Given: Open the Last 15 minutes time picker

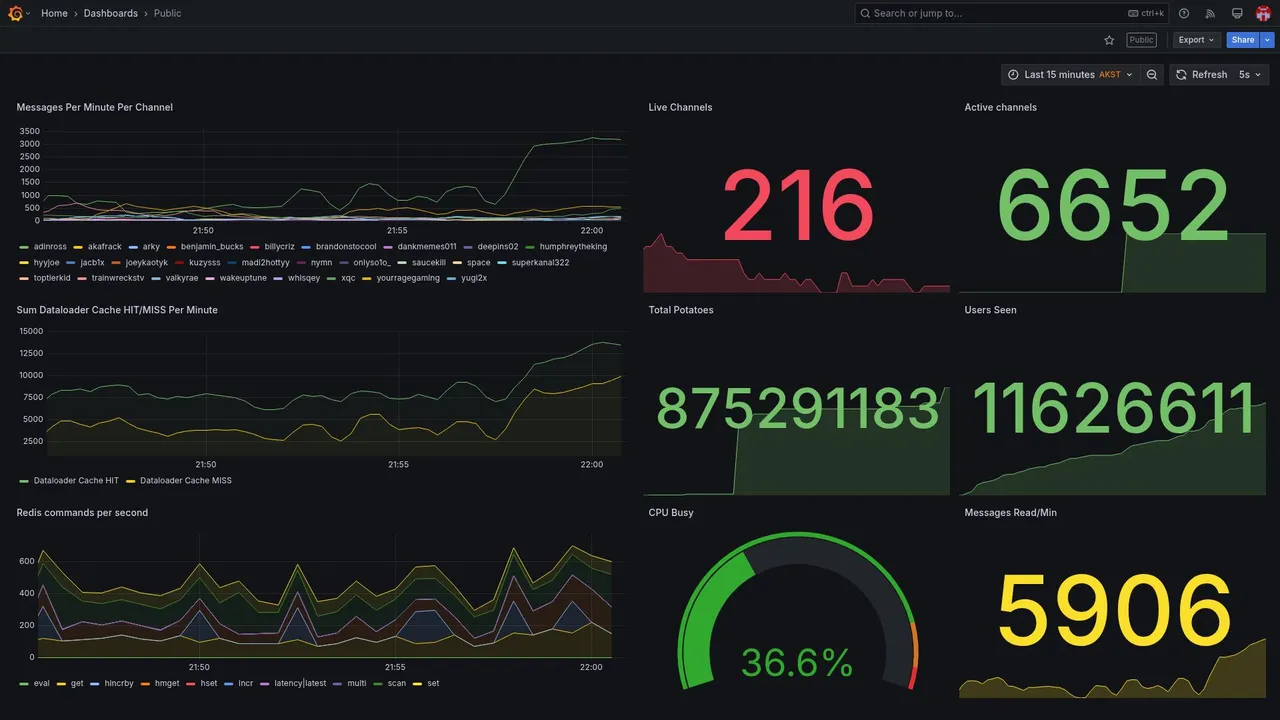Looking at the screenshot, I should [1070, 75].
